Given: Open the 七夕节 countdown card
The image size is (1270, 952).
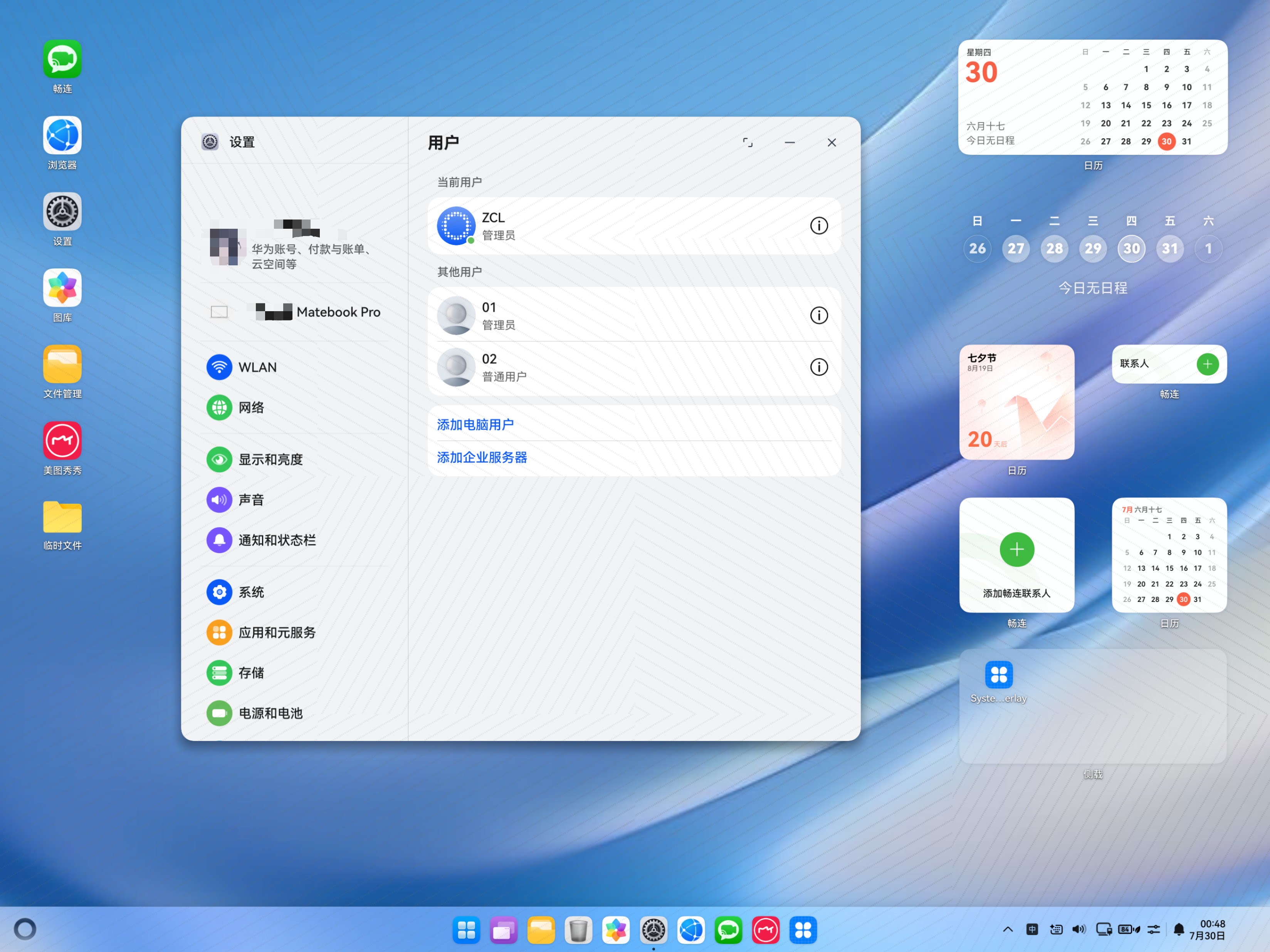Looking at the screenshot, I should click(x=1016, y=402).
